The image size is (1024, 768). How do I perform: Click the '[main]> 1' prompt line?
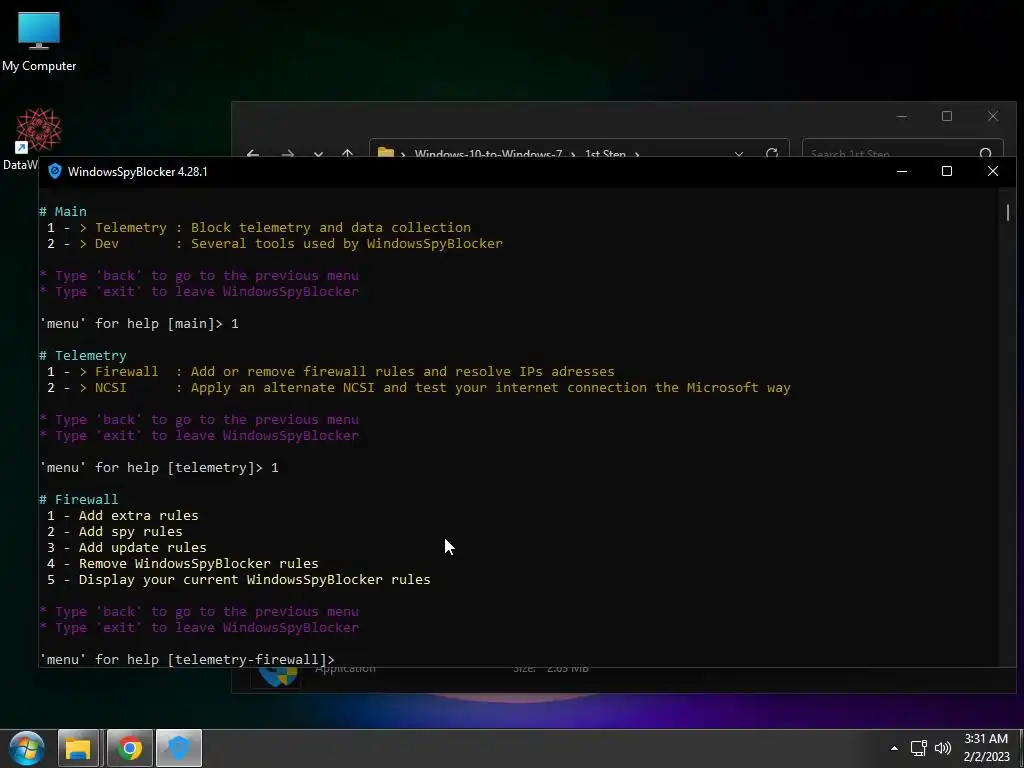139,323
